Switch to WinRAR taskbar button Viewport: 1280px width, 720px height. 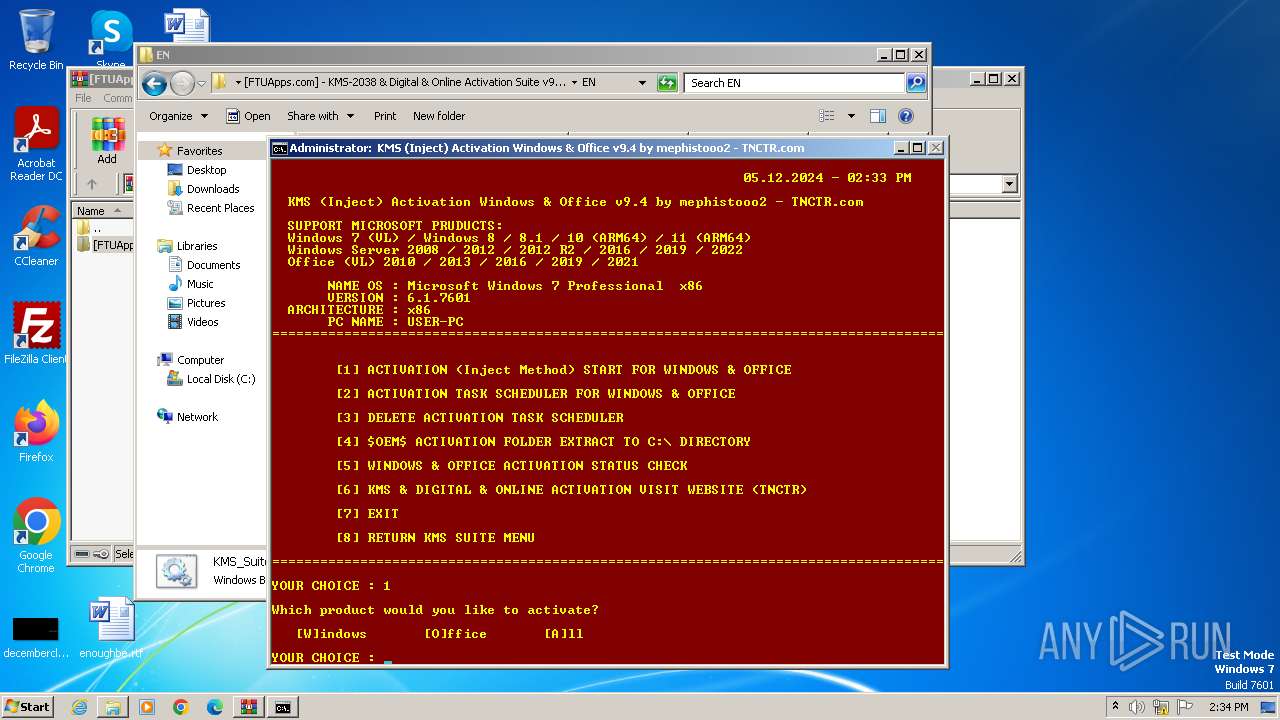click(249, 707)
